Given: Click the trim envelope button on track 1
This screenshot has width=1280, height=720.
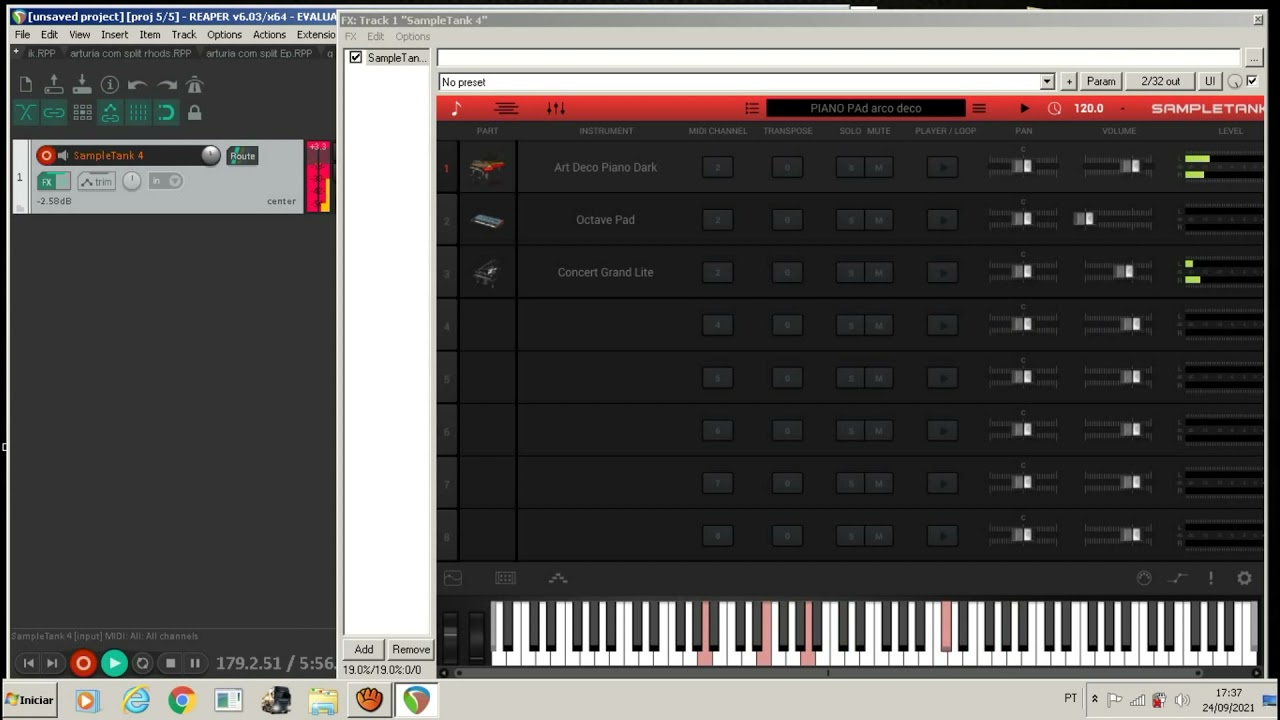Looking at the screenshot, I should 97,181.
